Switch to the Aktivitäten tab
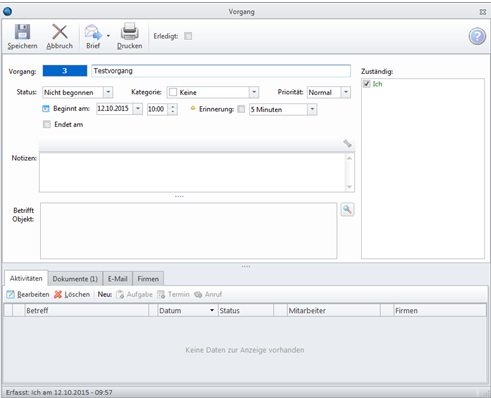491x398 pixels. coord(26,278)
